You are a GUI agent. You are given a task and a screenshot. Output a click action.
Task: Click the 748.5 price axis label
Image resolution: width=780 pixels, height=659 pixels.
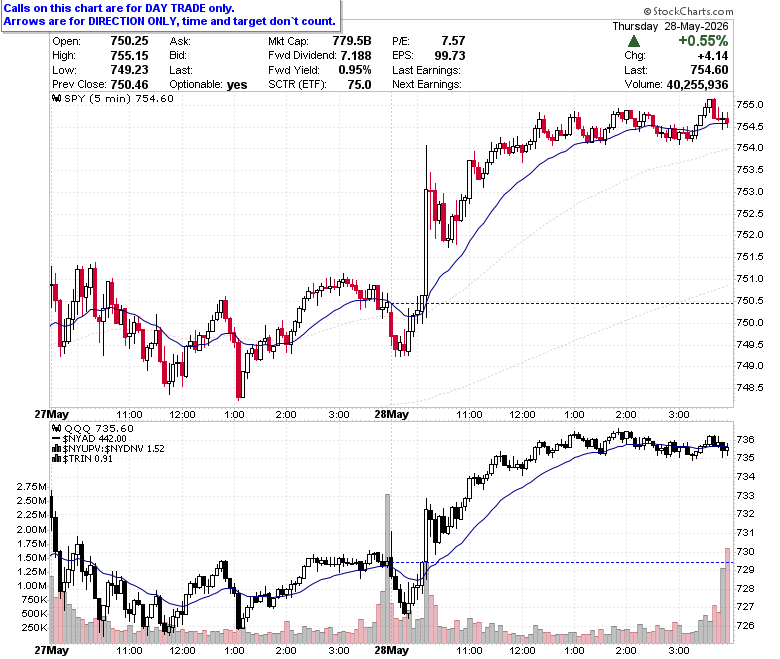750,387
